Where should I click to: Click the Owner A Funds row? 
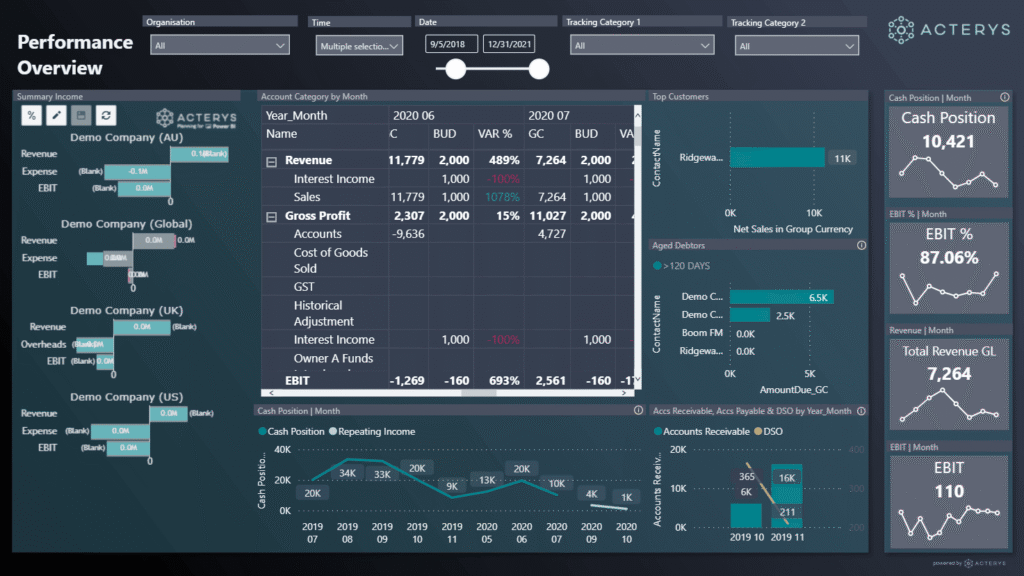point(447,359)
